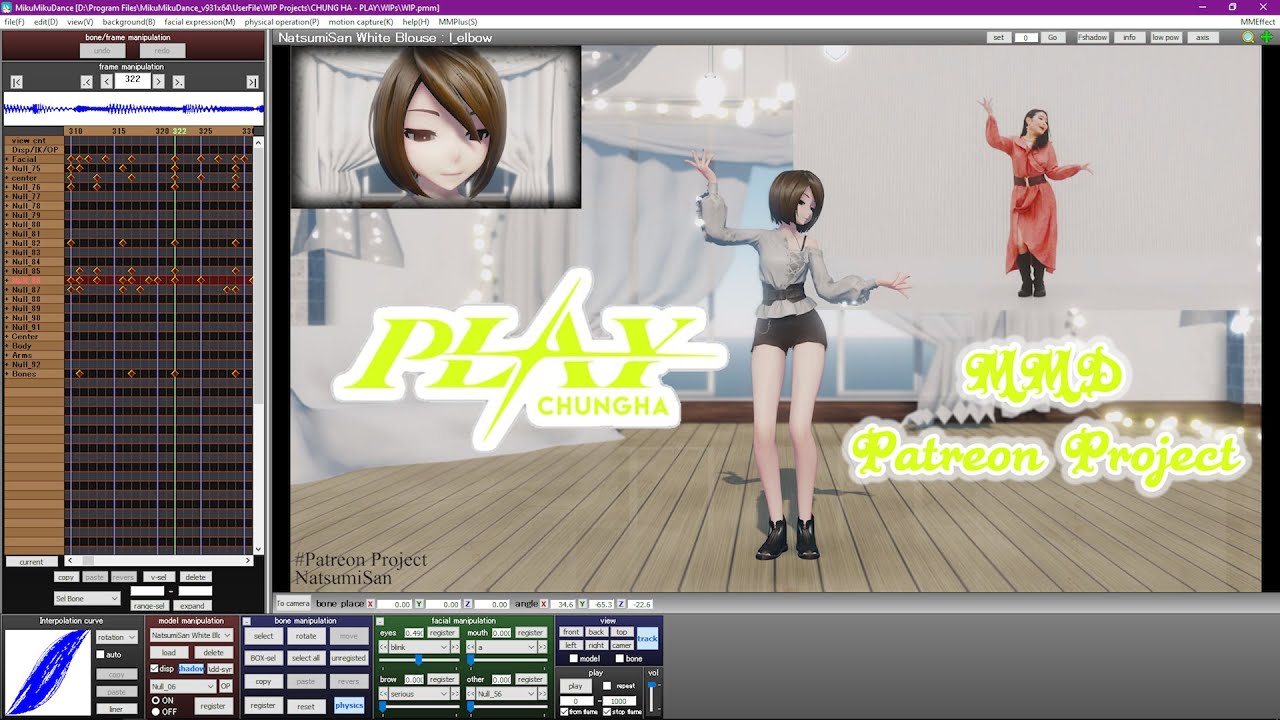This screenshot has height=720, width=1280.
Task: Click keyframe diamond in Bones row at frame 322
Action: click(x=174, y=374)
